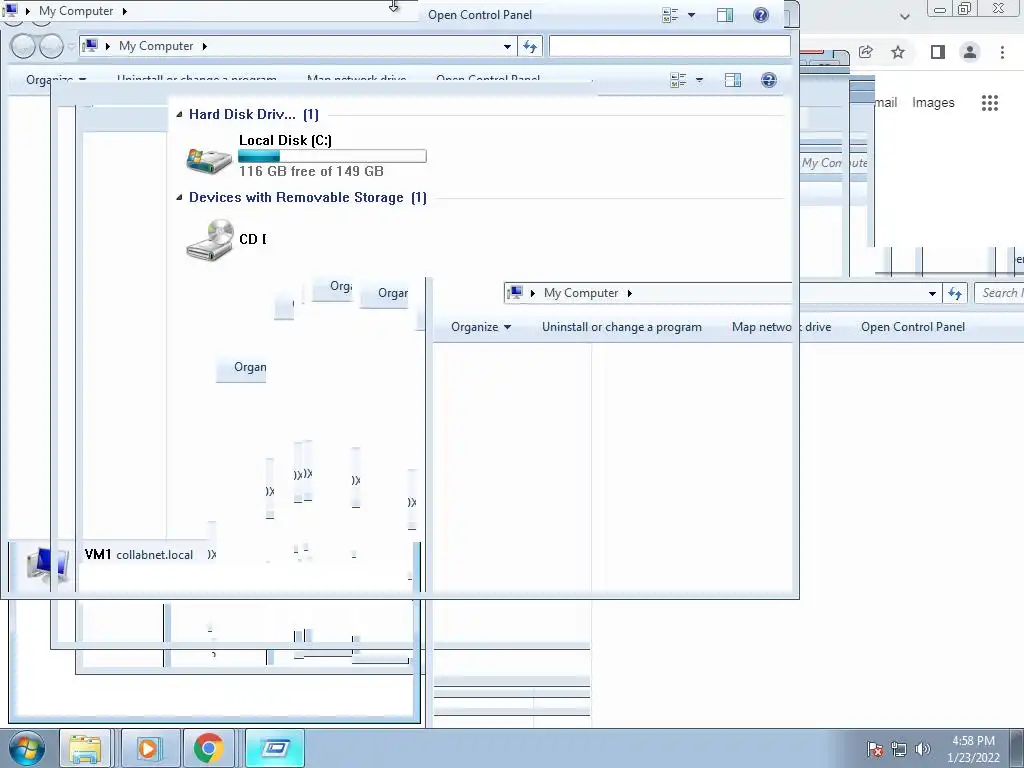This screenshot has width=1024, height=768.
Task: Click Open Control Panel next to Map network drive
Action: pyautogui.click(x=912, y=327)
